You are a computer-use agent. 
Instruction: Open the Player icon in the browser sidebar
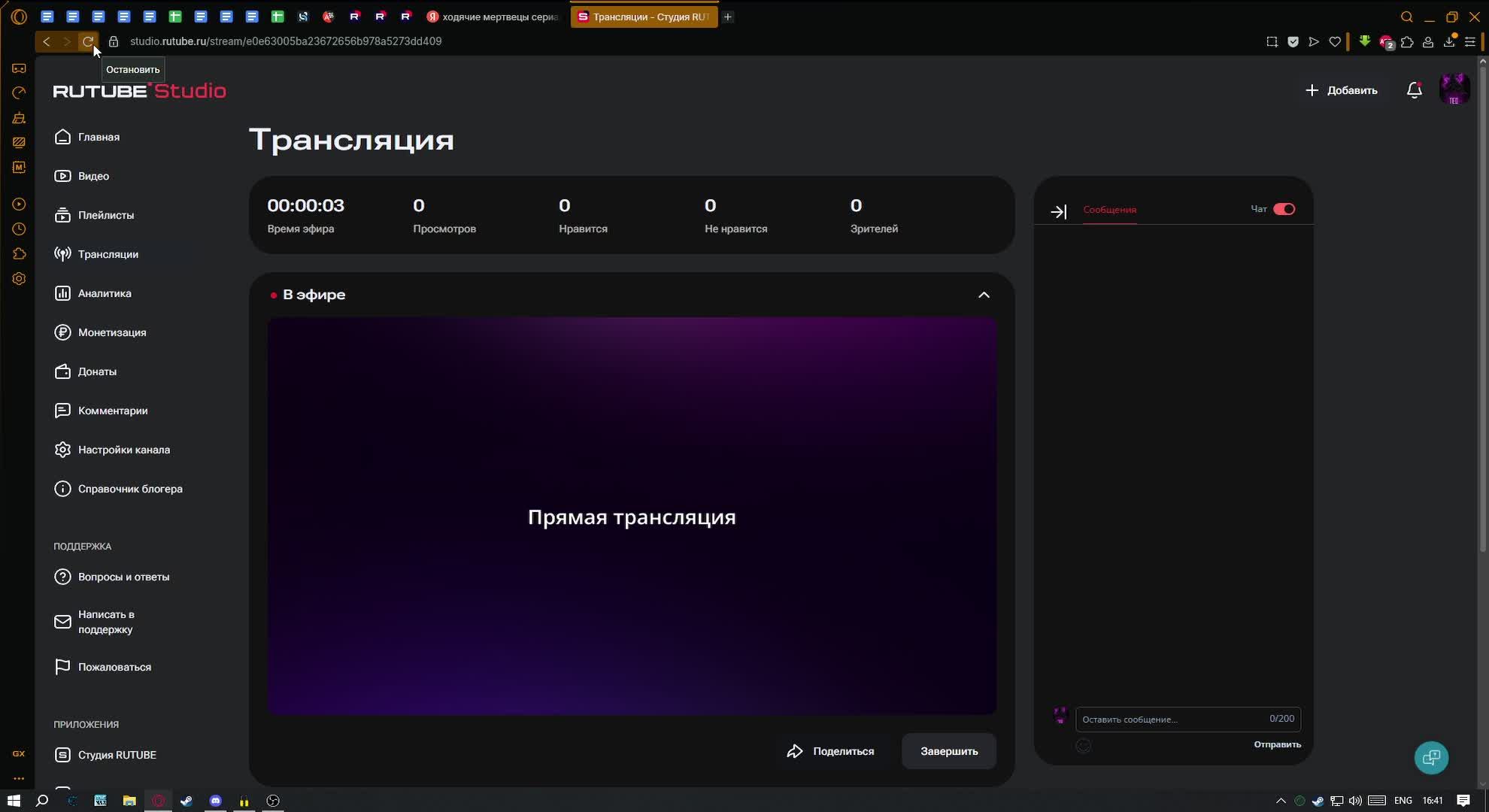point(18,204)
